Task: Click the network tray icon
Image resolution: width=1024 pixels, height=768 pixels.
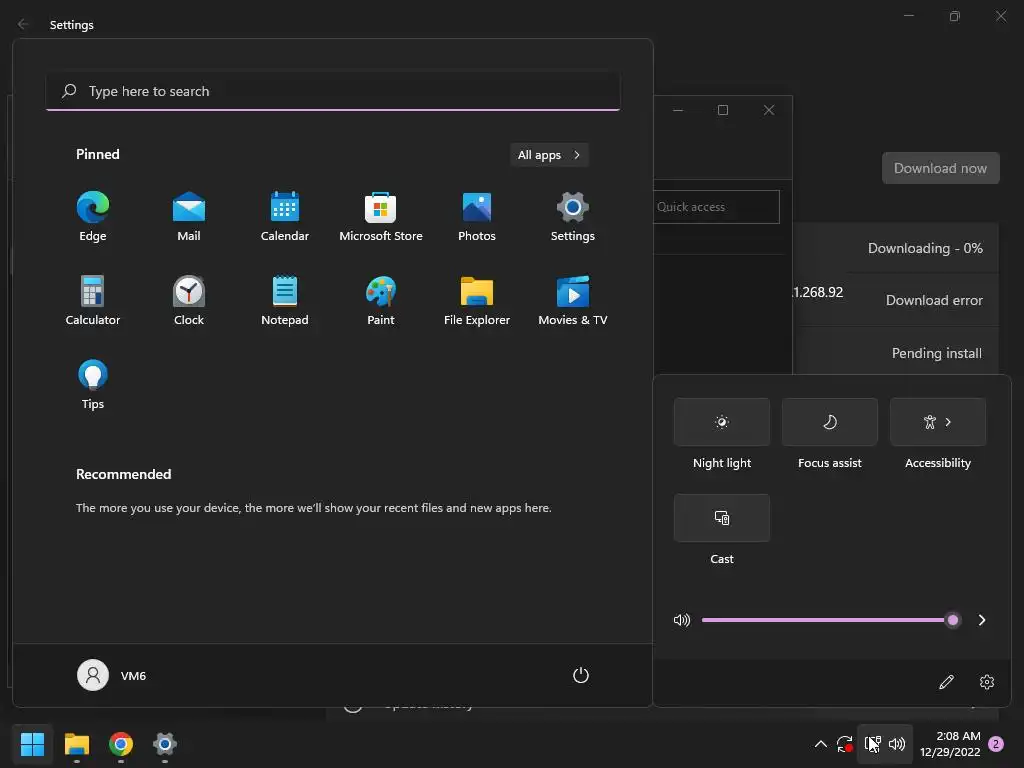Action: pyautogui.click(x=872, y=744)
